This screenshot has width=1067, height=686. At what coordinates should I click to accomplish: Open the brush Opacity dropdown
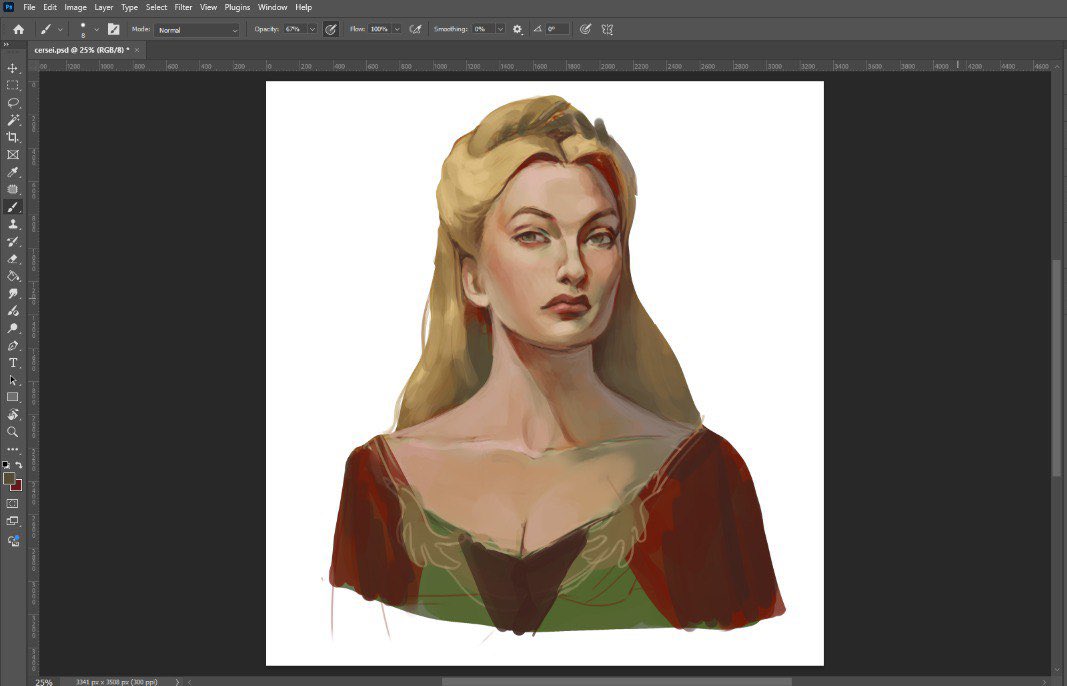312,29
